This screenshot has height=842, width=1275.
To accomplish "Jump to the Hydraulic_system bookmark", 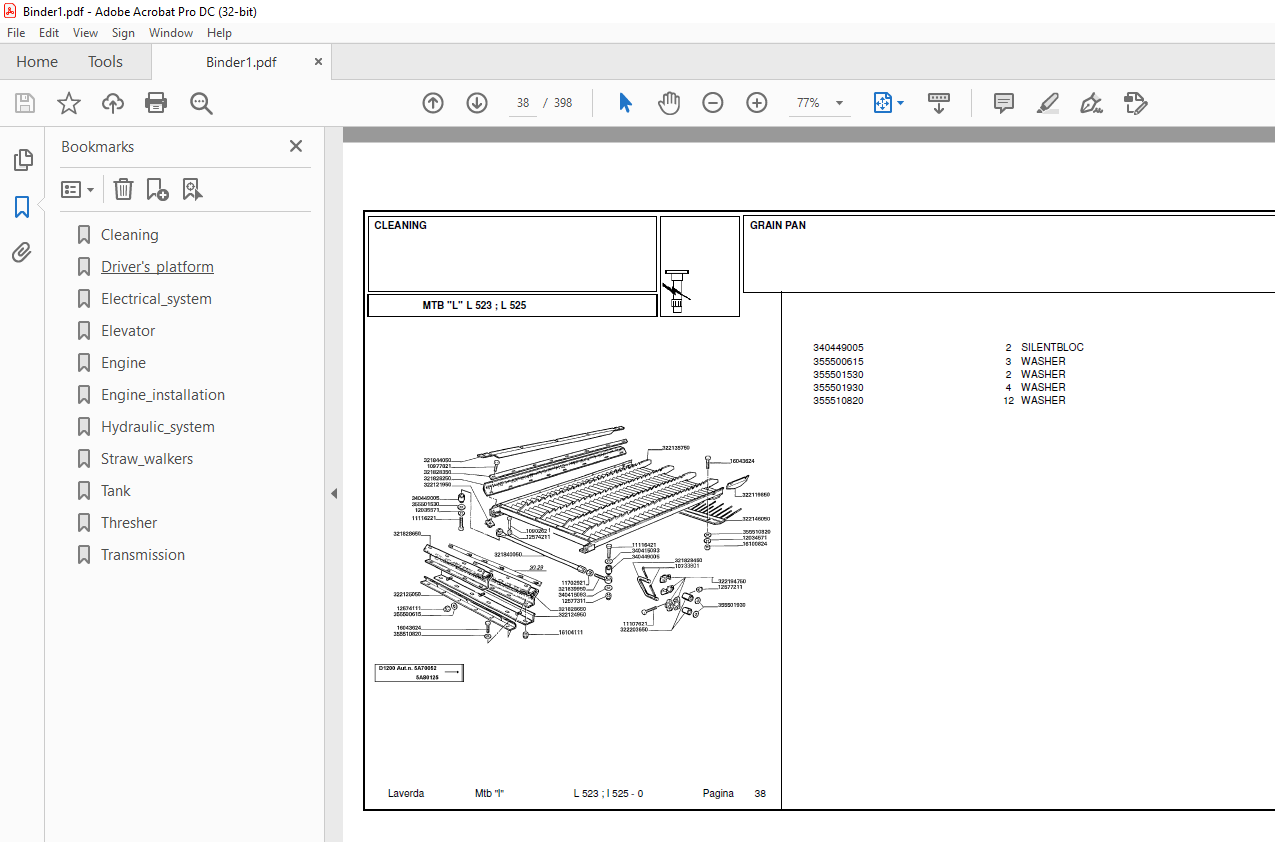I will pos(158,427).
